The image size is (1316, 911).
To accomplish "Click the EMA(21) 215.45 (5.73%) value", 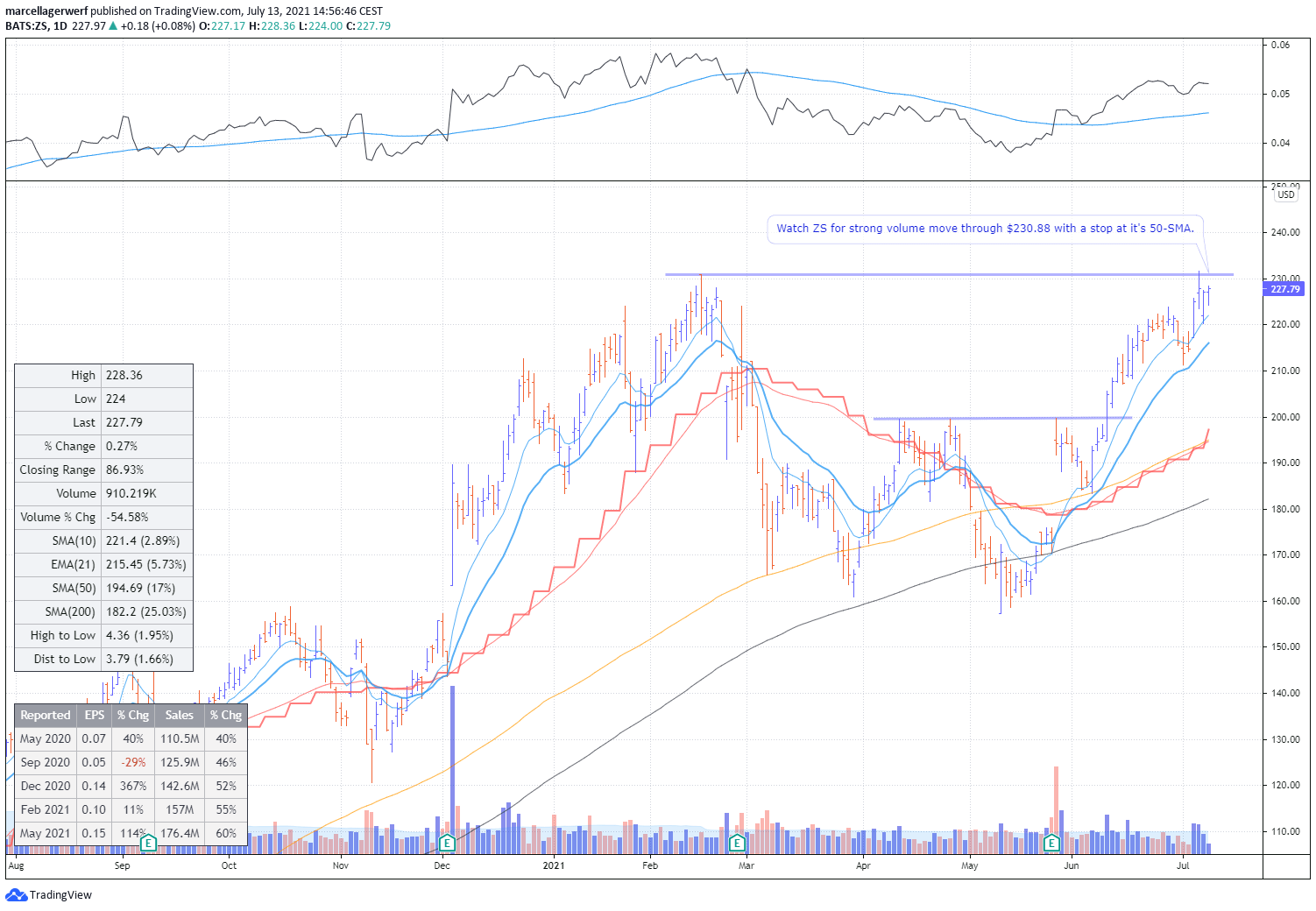I will (x=145, y=564).
